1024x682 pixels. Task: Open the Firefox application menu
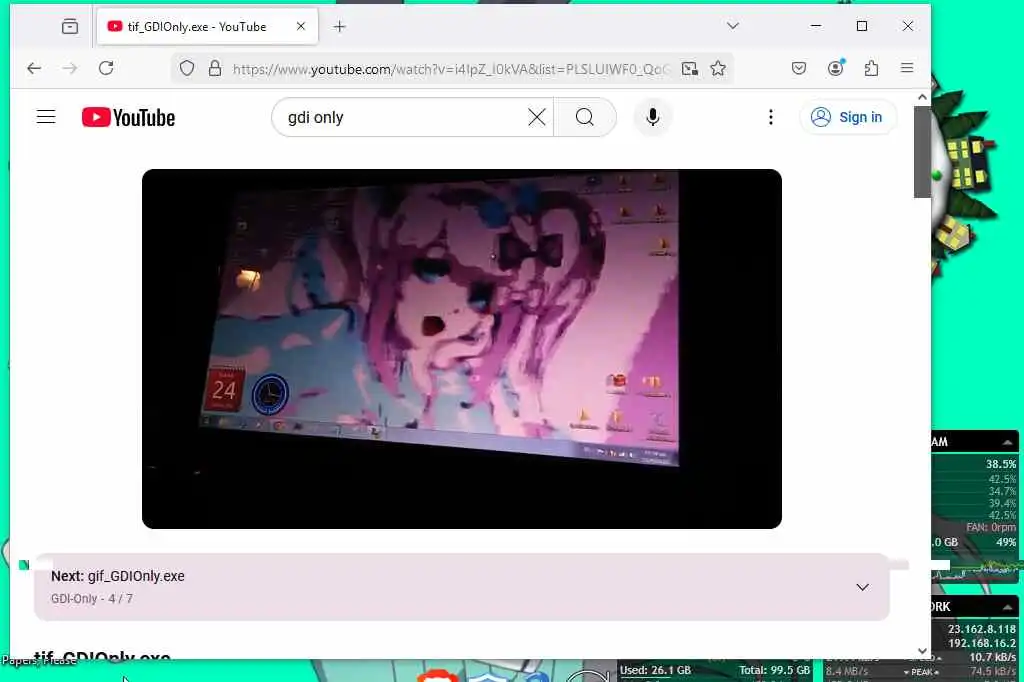pyautogui.click(x=907, y=68)
